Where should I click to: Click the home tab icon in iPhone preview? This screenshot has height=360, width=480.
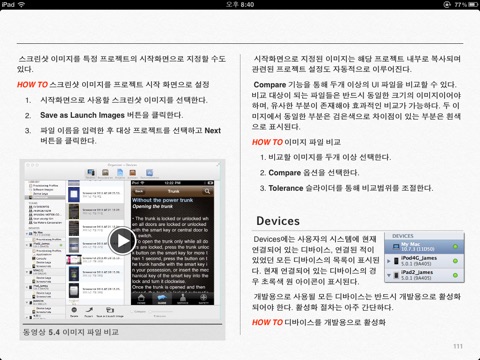pyautogui.click(x=141, y=298)
